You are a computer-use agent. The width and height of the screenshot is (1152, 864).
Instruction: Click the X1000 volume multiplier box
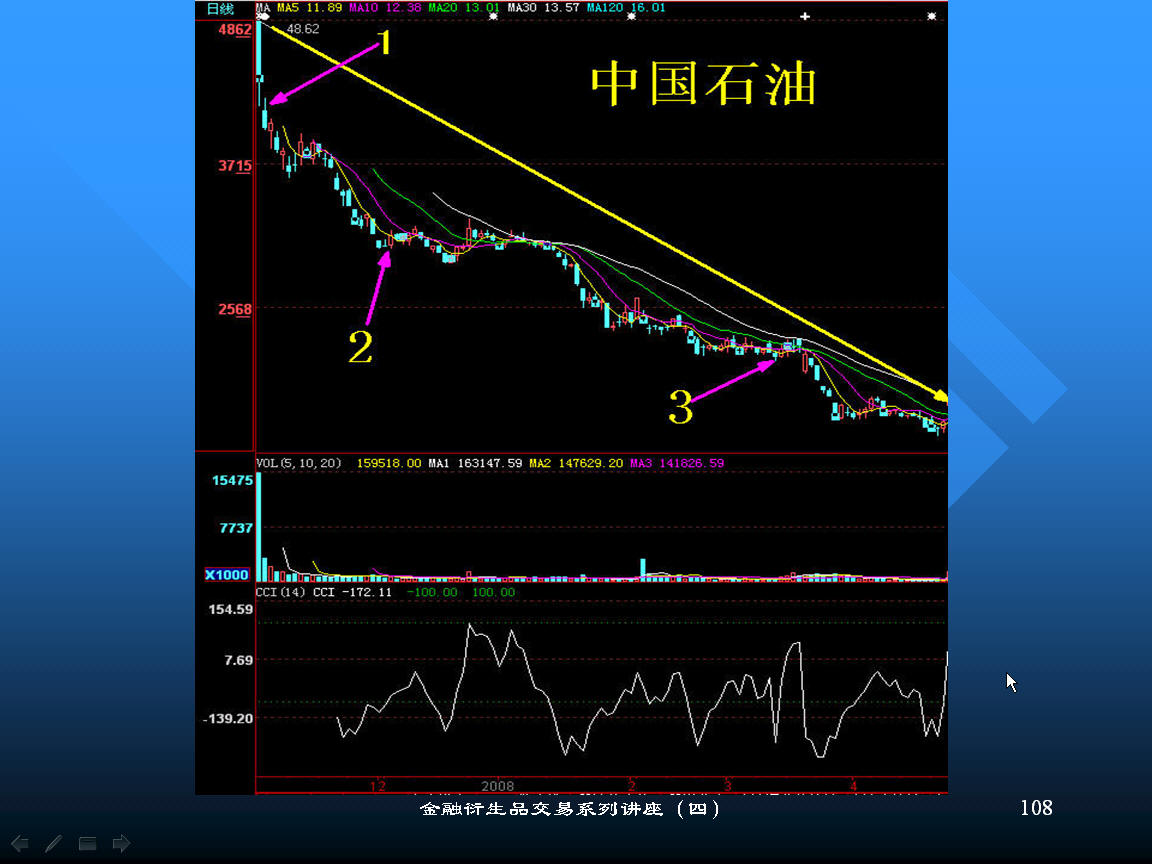coord(226,575)
